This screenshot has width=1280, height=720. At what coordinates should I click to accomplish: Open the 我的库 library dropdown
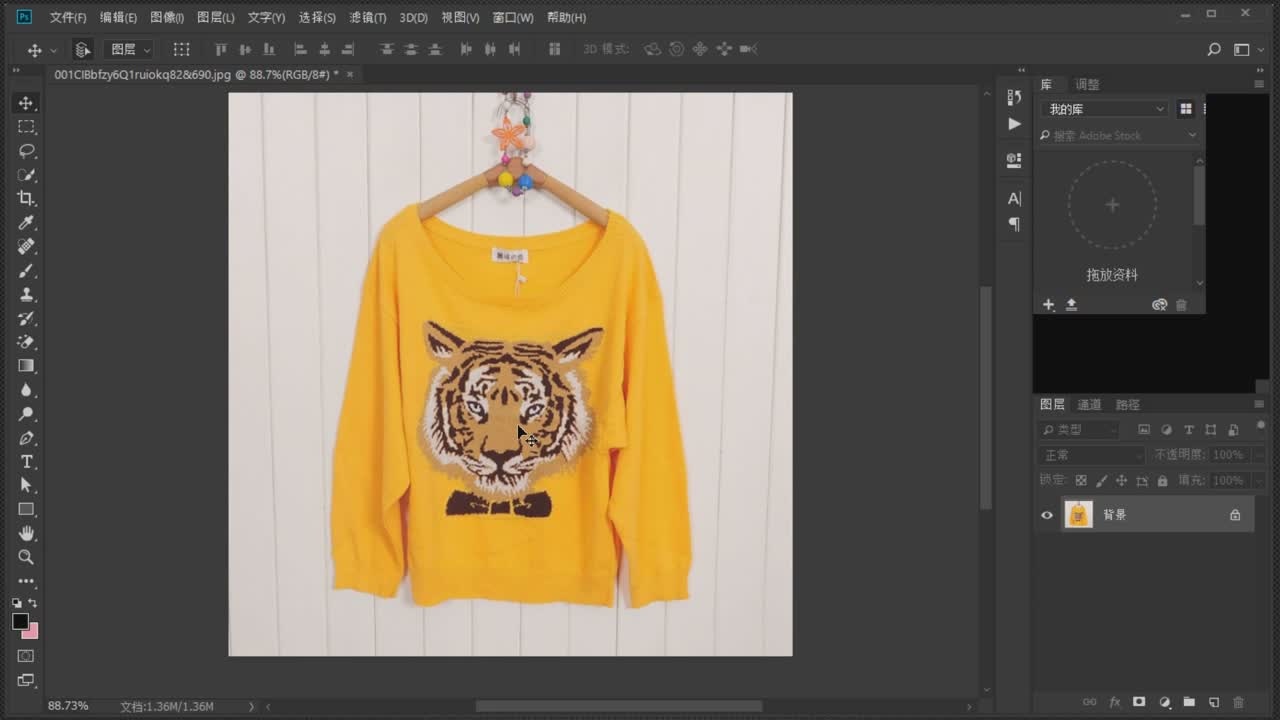point(1104,109)
